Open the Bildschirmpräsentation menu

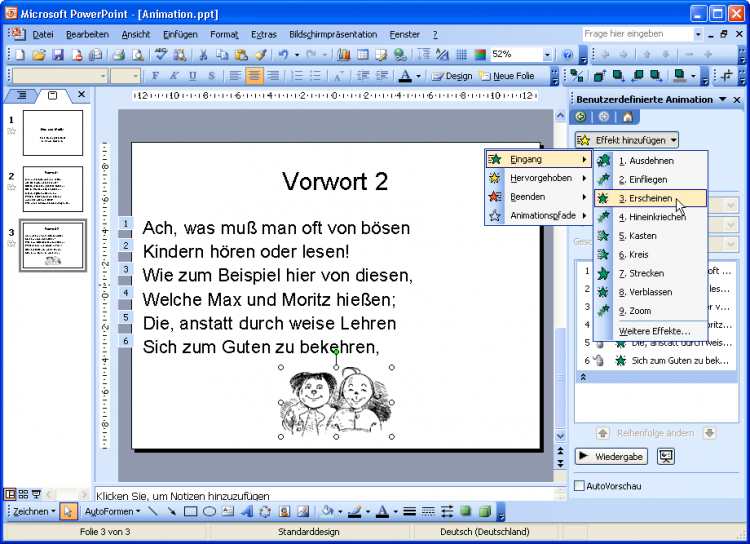click(x=333, y=34)
